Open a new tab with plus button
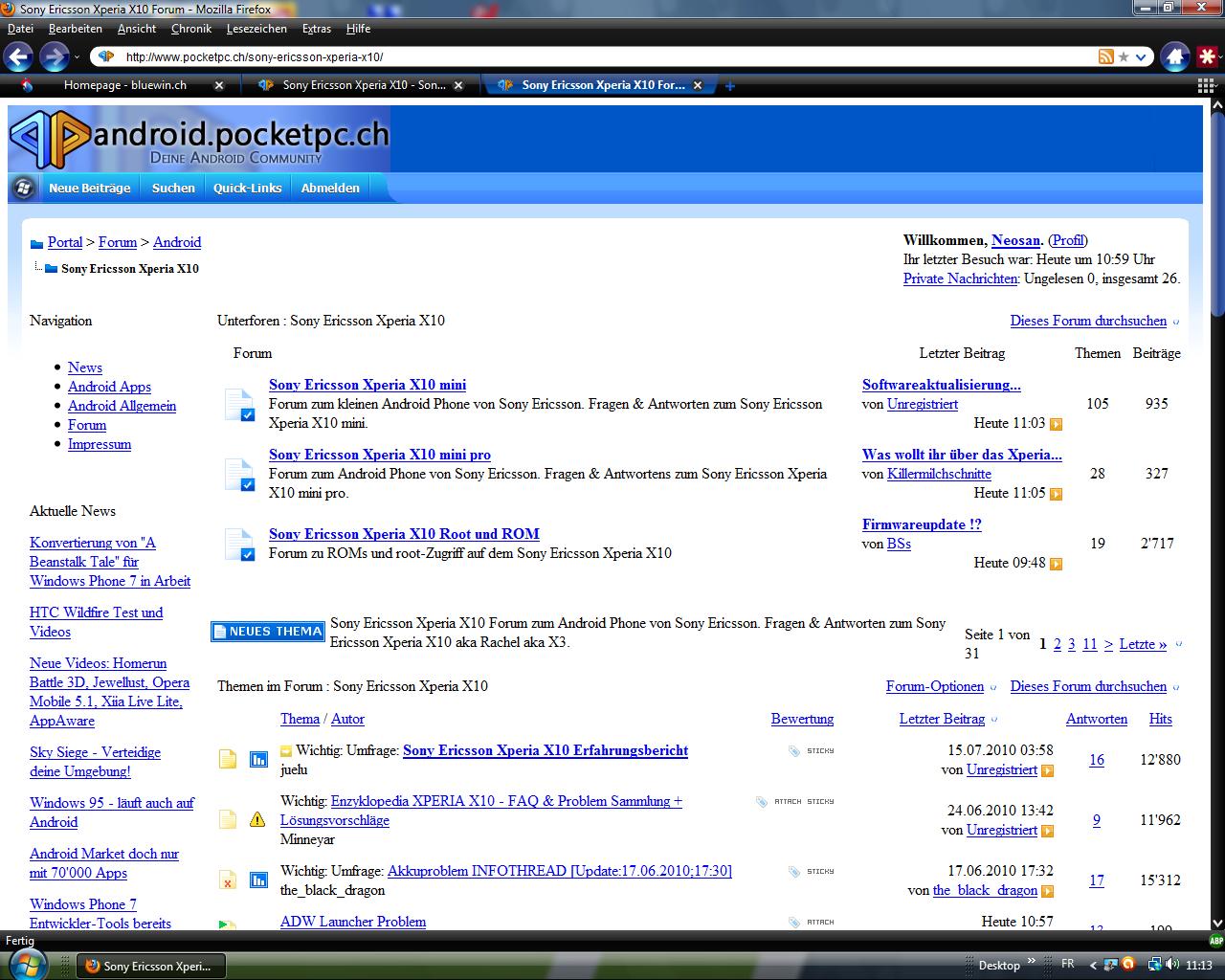 [730, 85]
